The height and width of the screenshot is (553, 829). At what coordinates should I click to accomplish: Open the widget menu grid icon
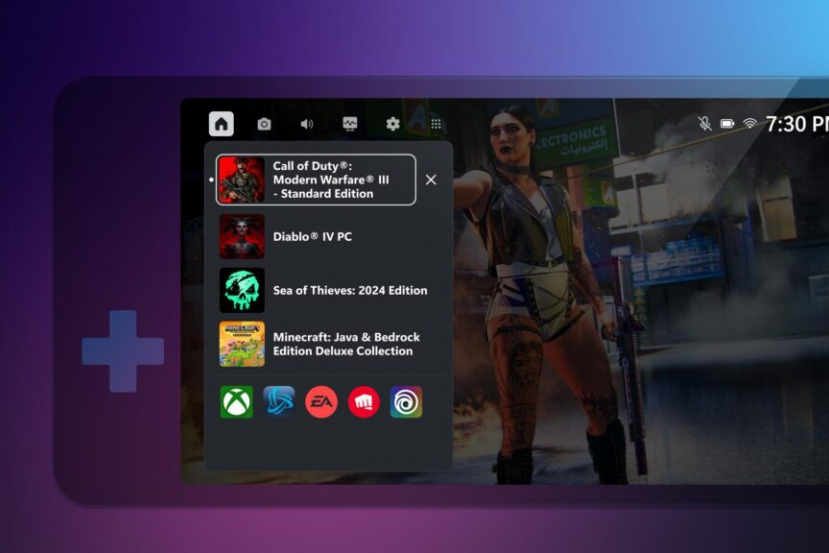click(436, 124)
